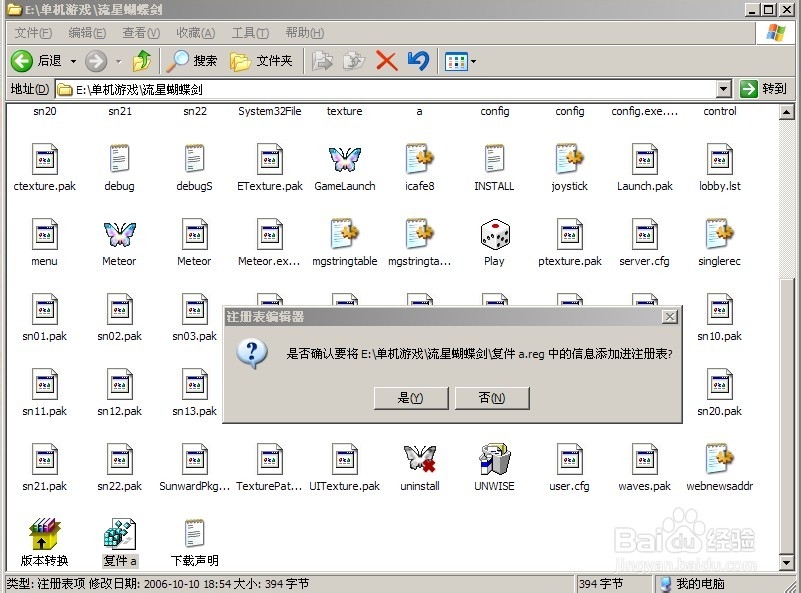
Task: Open the Favorites (收藏) menu
Action: click(195, 33)
